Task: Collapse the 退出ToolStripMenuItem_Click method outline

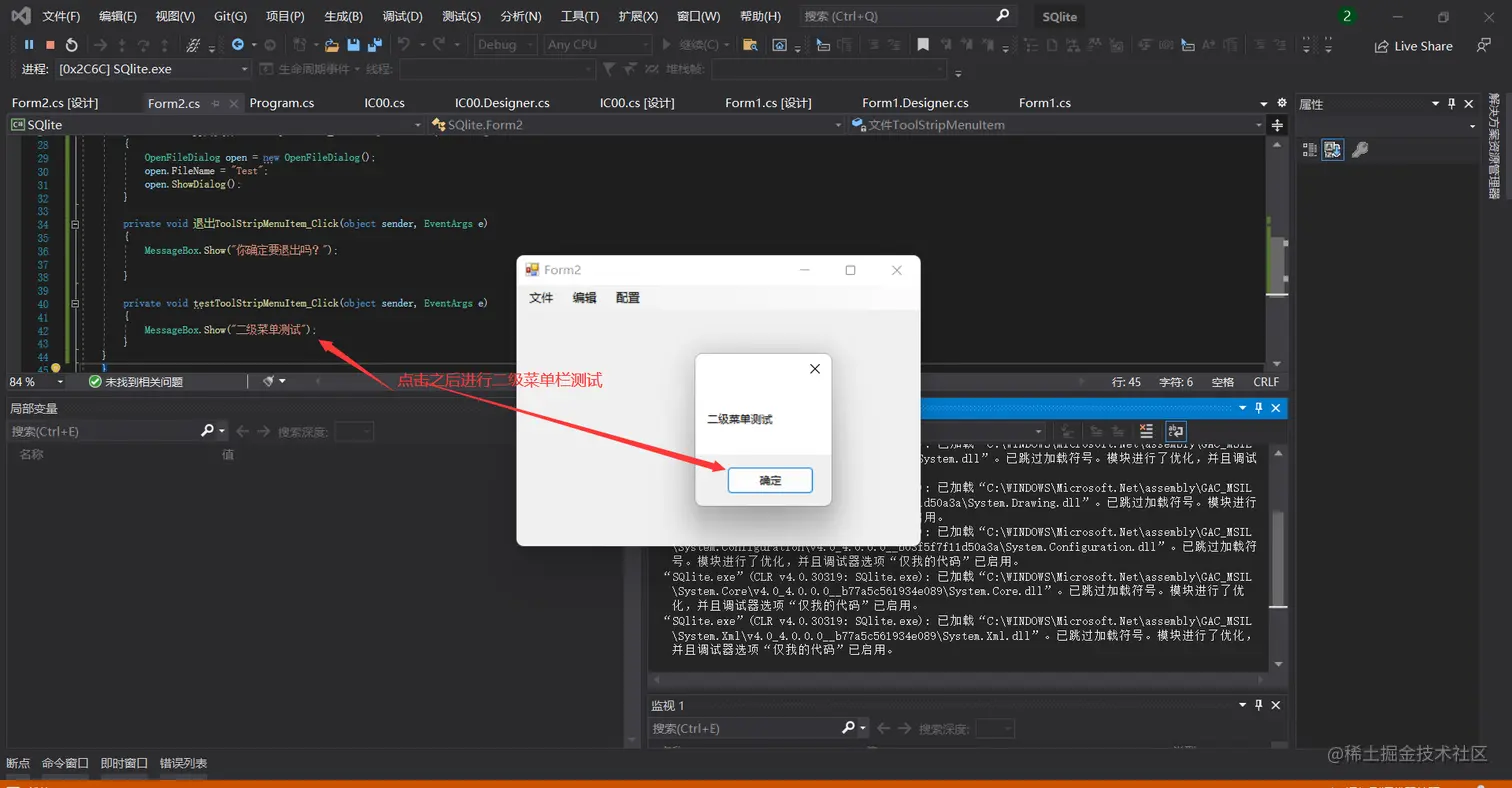Action: click(x=76, y=224)
